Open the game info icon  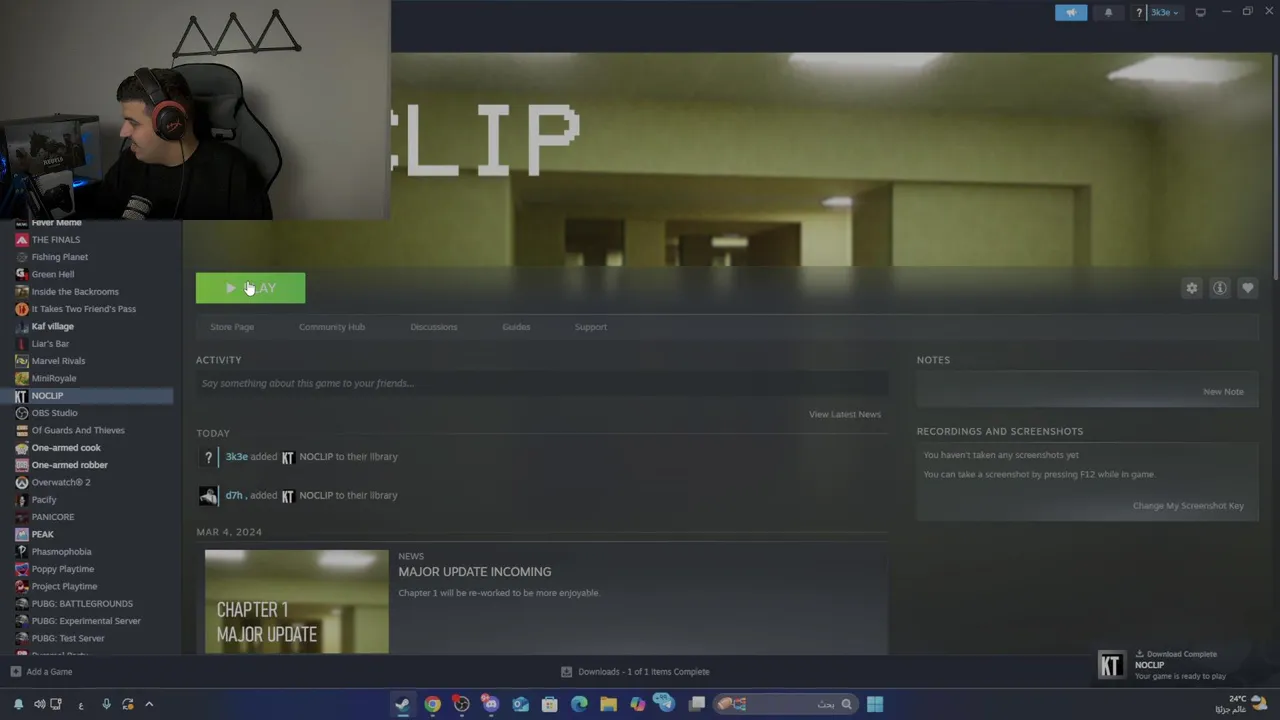coord(1219,288)
